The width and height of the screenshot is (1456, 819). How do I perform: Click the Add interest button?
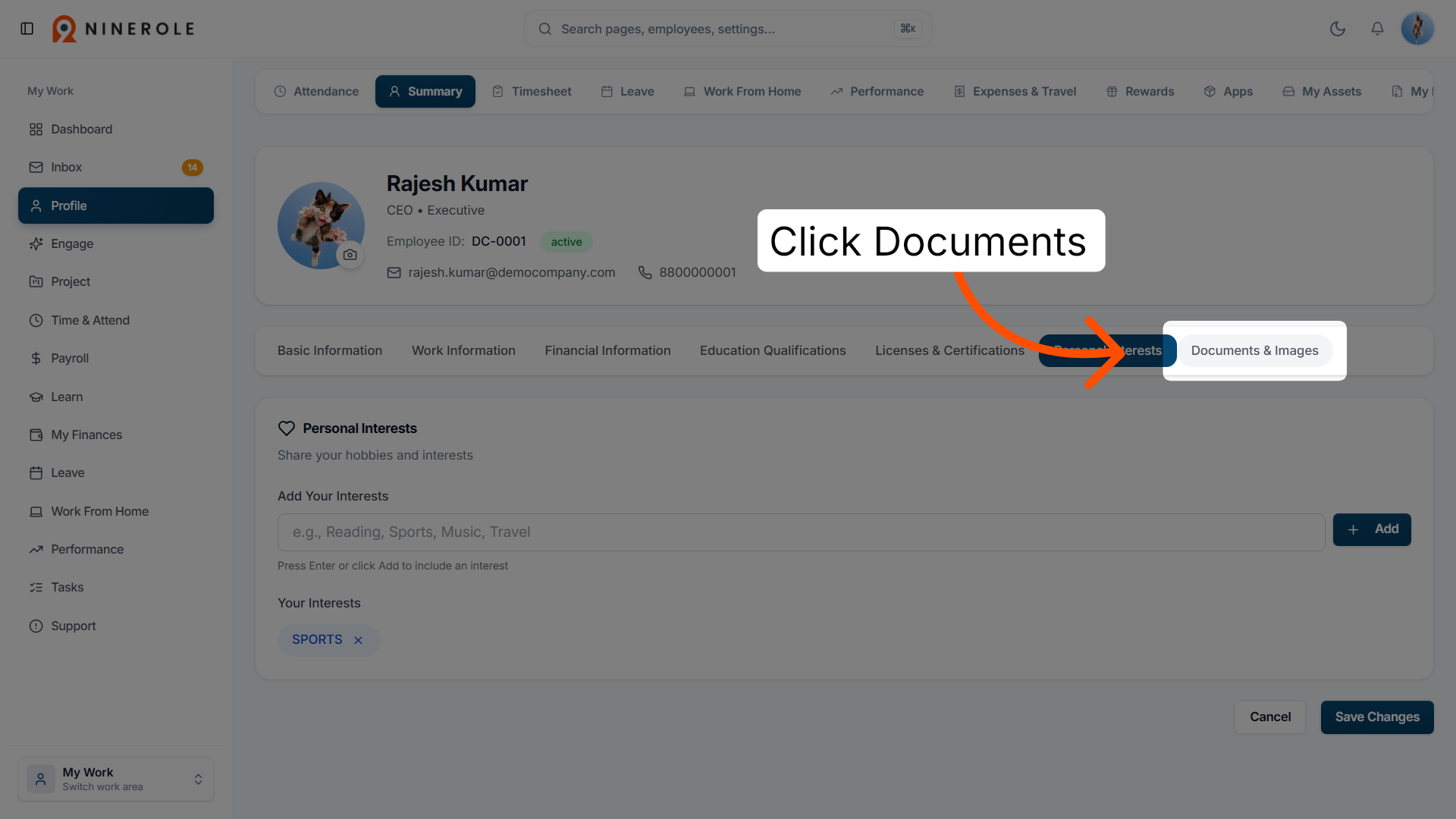[1372, 529]
